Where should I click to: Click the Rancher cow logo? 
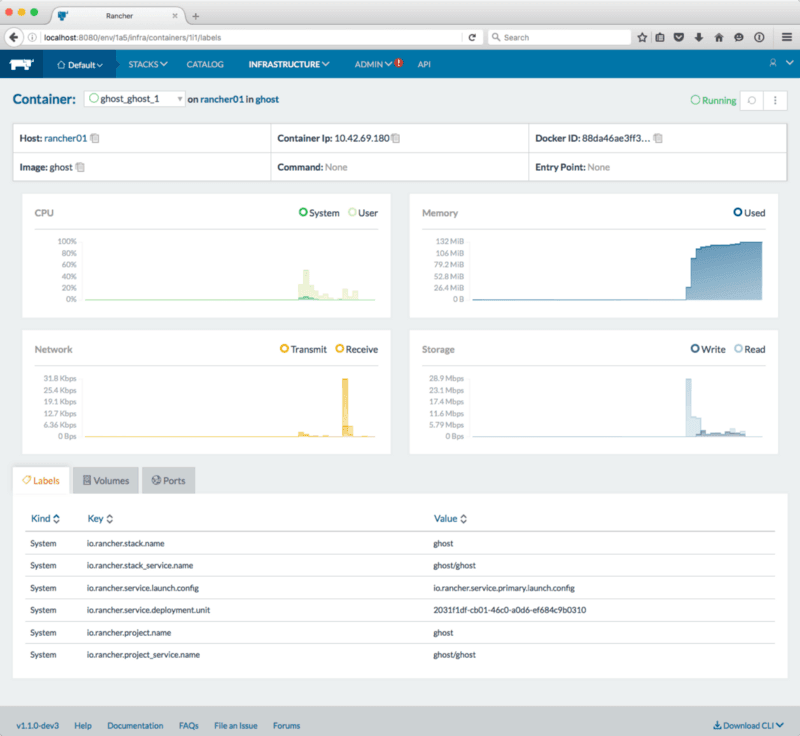coord(22,64)
